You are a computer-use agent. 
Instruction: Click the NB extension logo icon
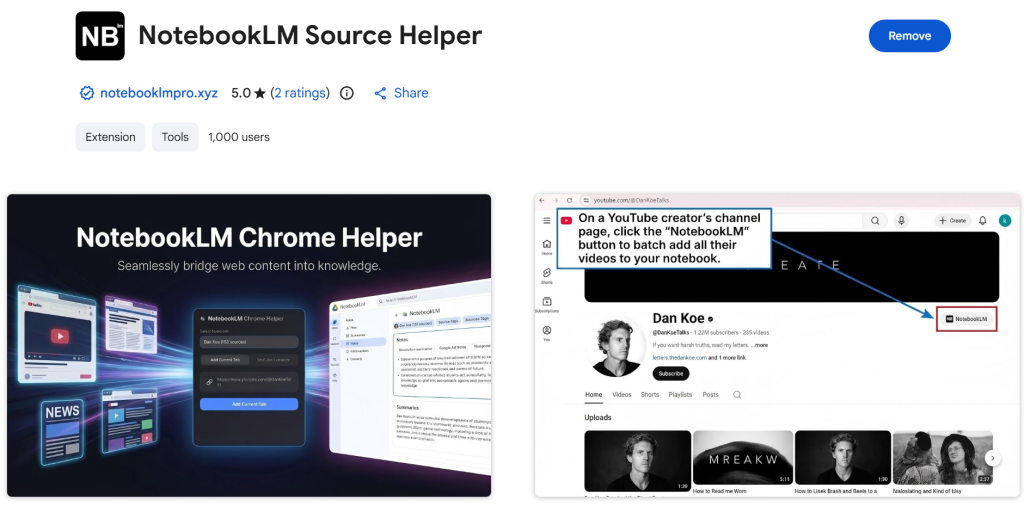[100, 36]
